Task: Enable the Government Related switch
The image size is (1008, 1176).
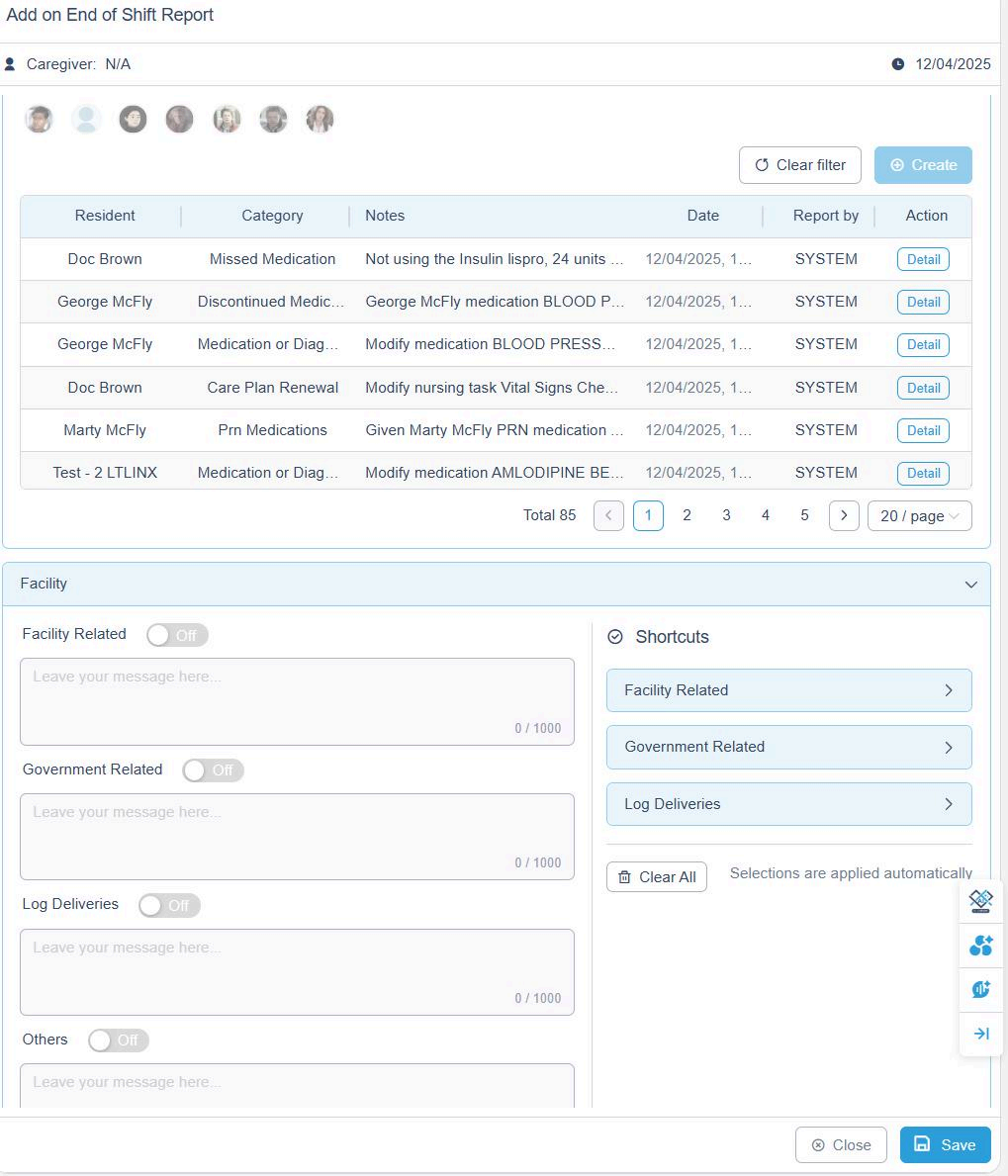Action: point(213,770)
